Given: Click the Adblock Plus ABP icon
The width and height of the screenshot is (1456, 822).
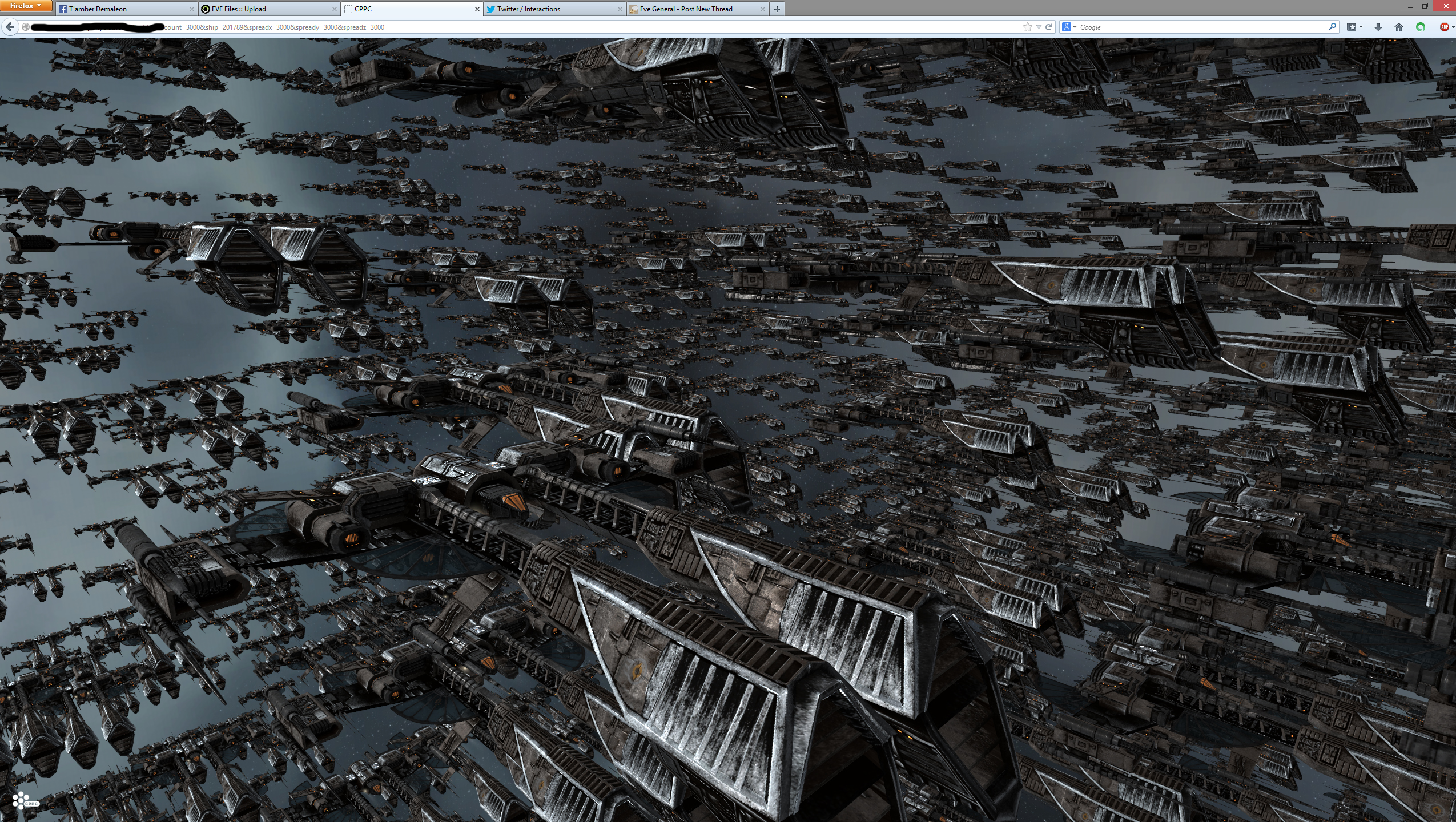Looking at the screenshot, I should click(x=1444, y=27).
